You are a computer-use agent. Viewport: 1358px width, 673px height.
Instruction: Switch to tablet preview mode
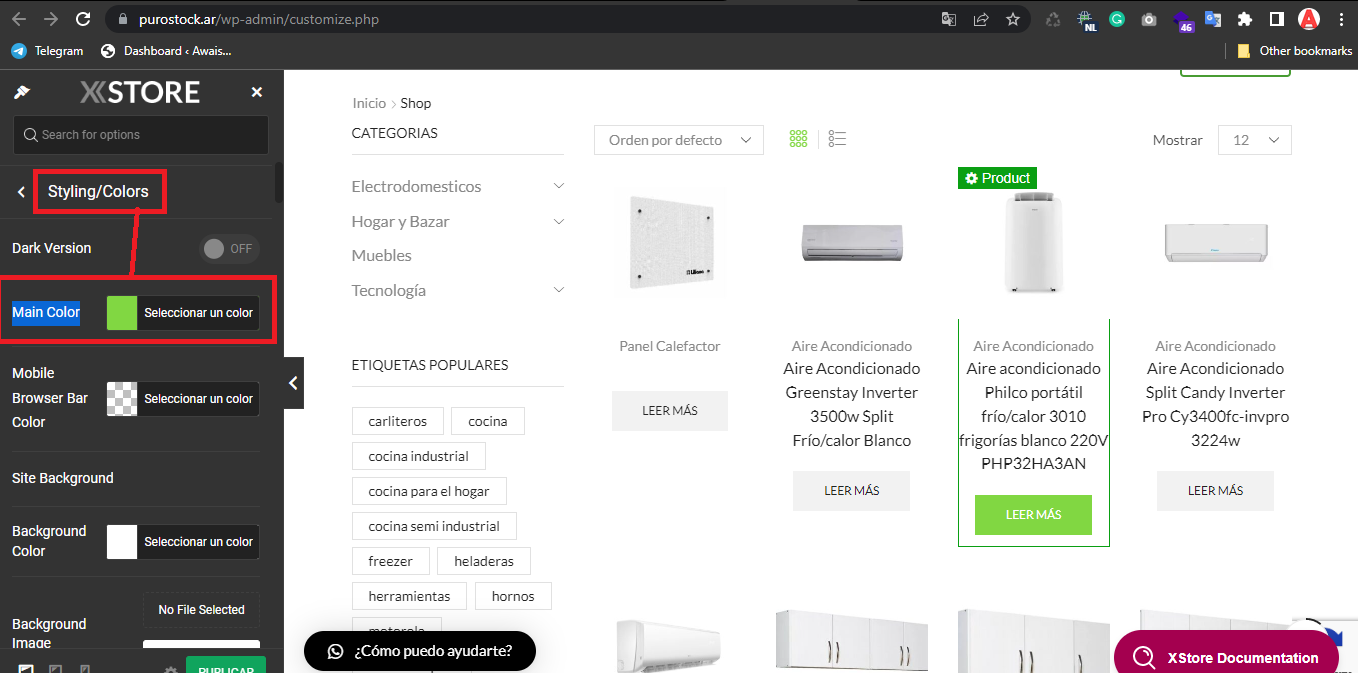(56, 670)
